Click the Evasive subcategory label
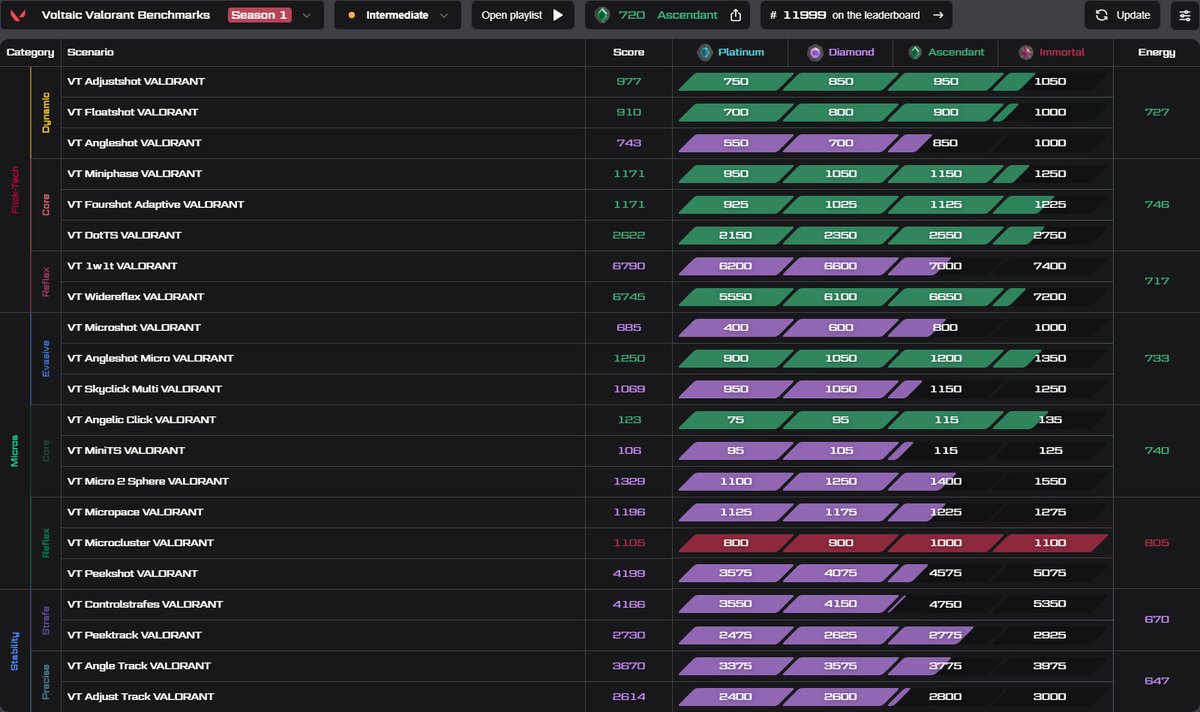This screenshot has width=1200, height=712. tap(46, 358)
